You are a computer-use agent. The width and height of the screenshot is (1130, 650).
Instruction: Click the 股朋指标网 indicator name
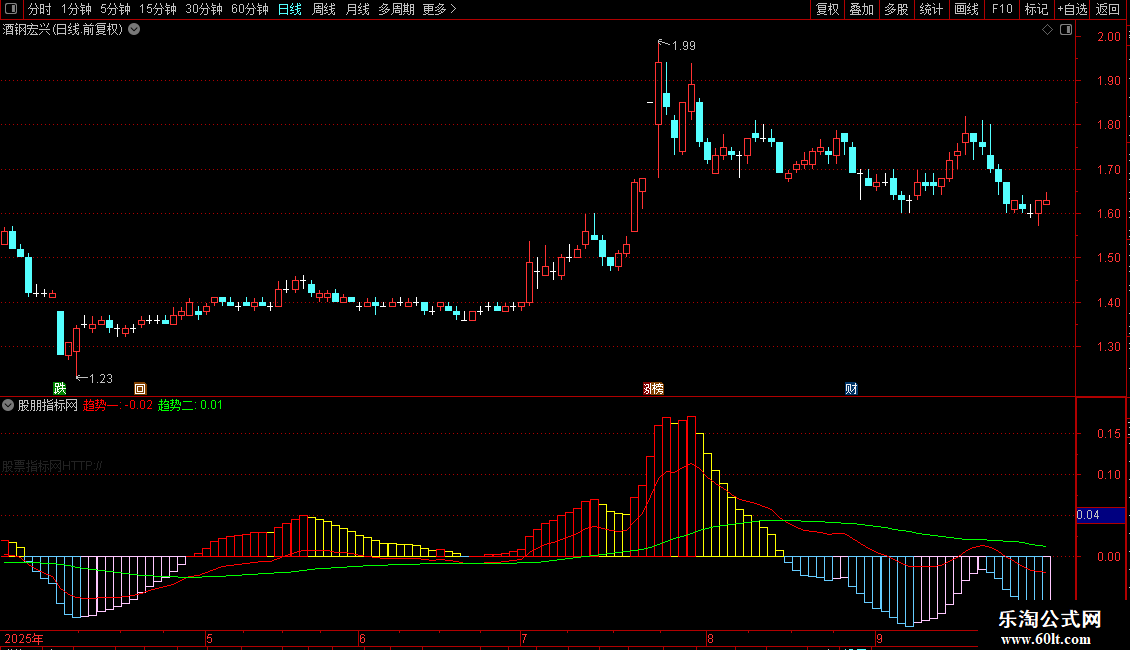pyautogui.click(x=48, y=405)
